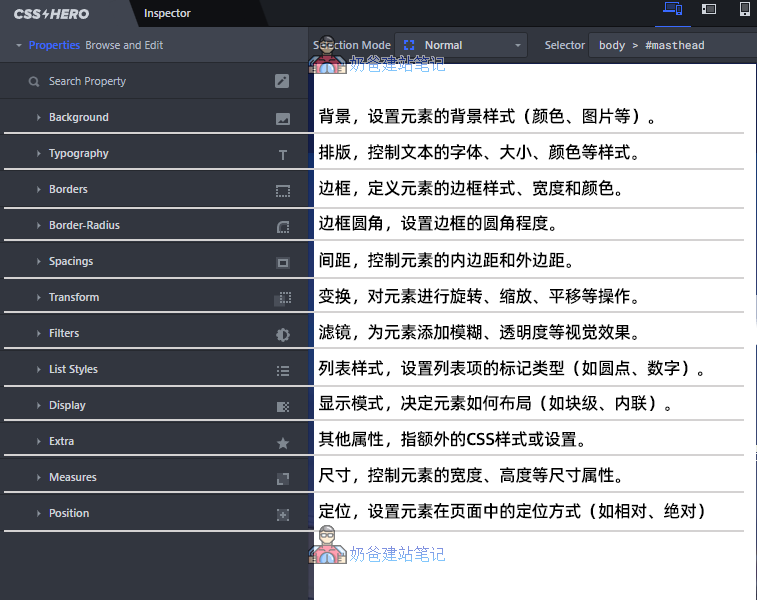Collapse the Properties panel header arrow
Viewport: 757px width, 600px height.
(19, 45)
